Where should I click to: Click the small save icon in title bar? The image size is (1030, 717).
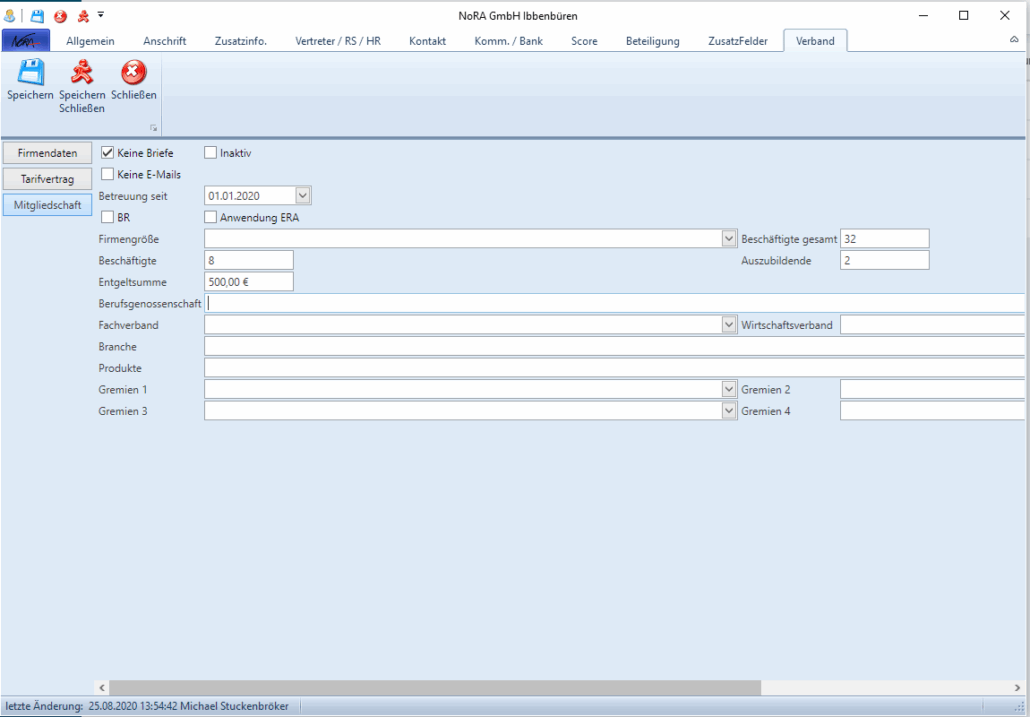(38, 16)
